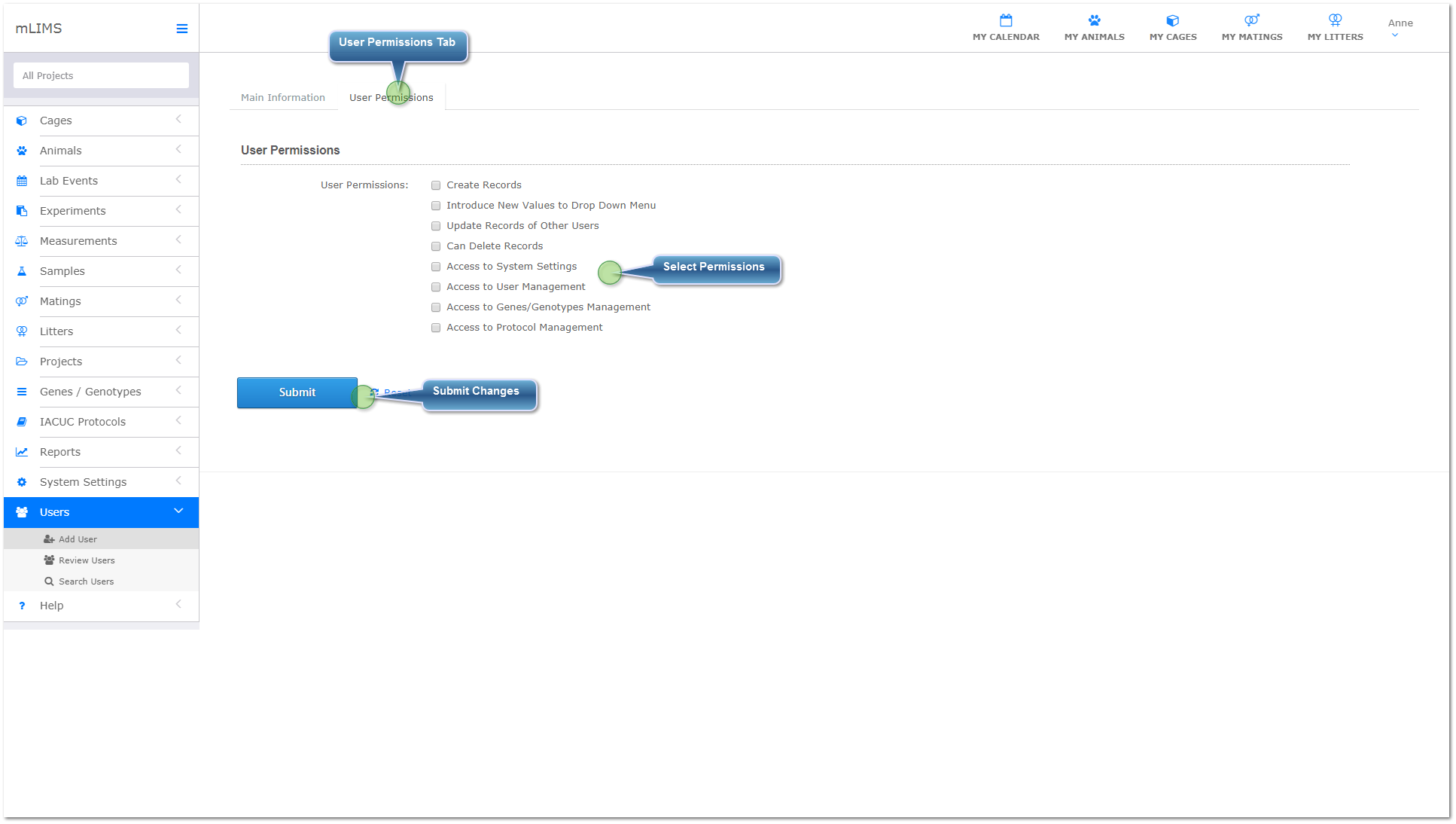
Task: Click the Users sidebar icon
Action: [x=20, y=512]
